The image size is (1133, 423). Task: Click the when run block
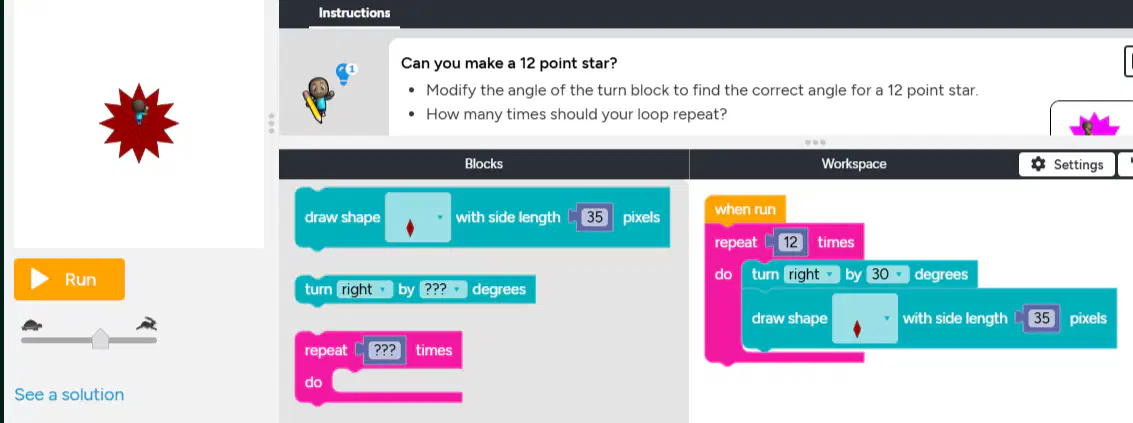click(x=745, y=210)
